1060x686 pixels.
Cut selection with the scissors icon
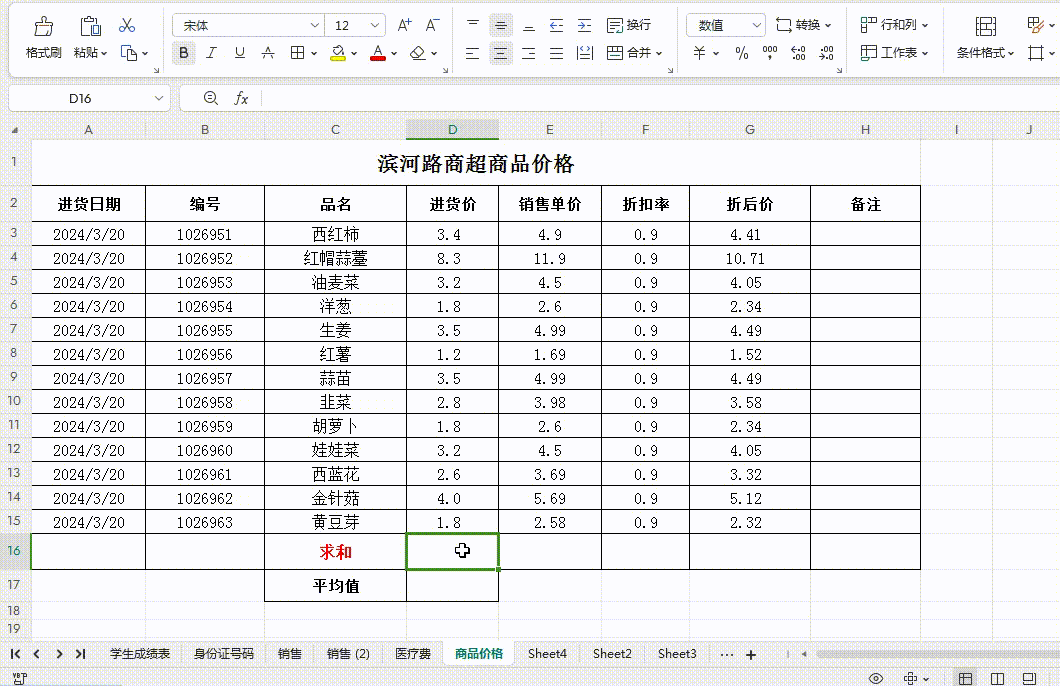click(x=127, y=26)
